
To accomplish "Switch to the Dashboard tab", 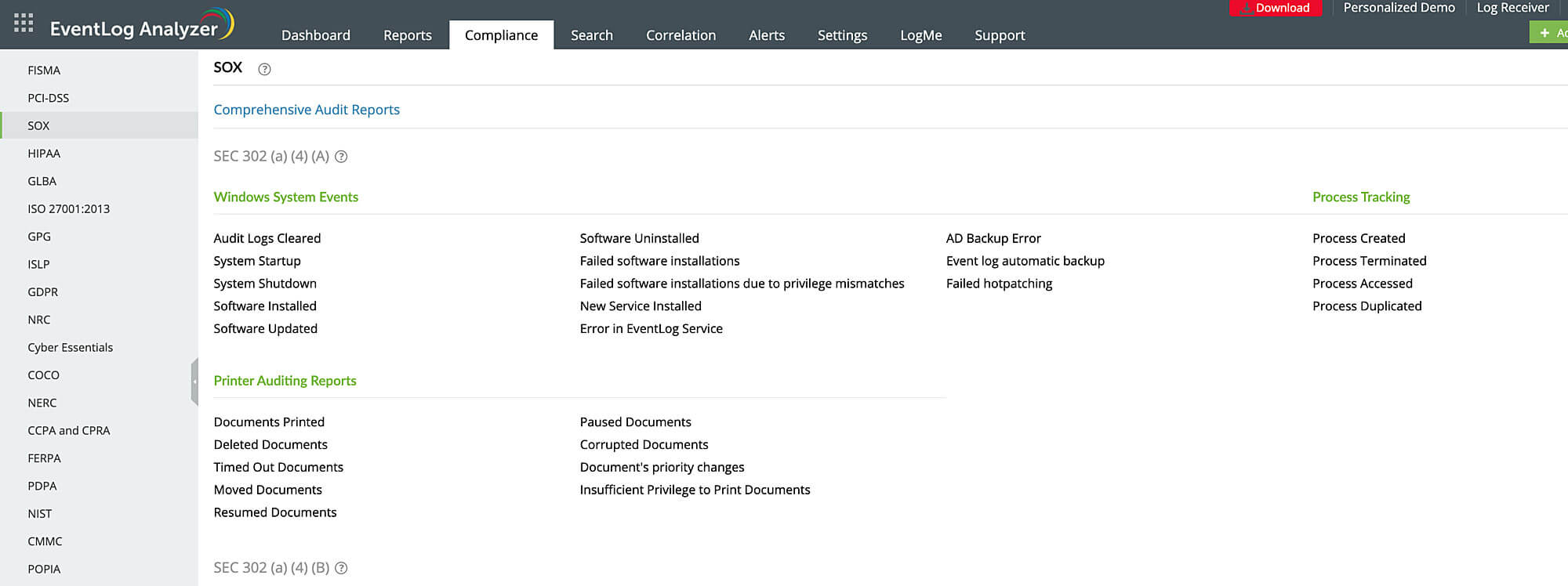I will [x=316, y=35].
